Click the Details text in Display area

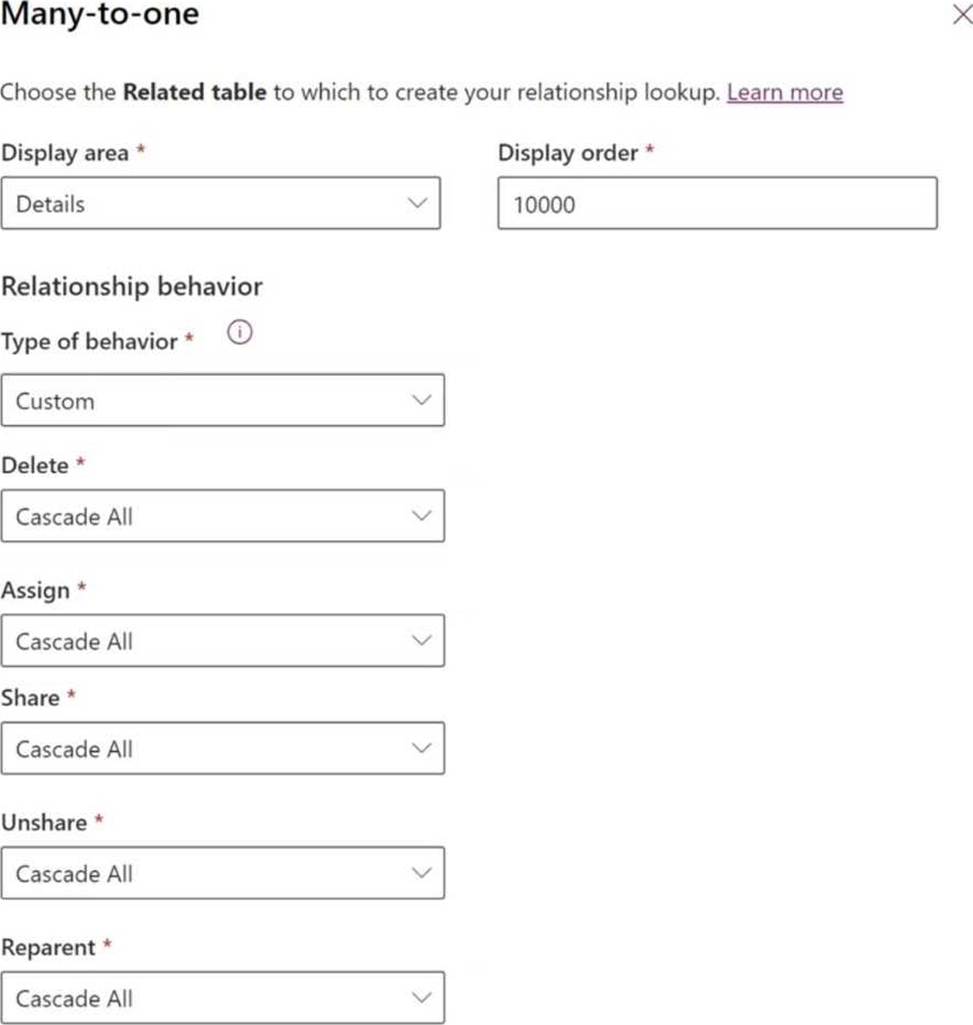50,204
